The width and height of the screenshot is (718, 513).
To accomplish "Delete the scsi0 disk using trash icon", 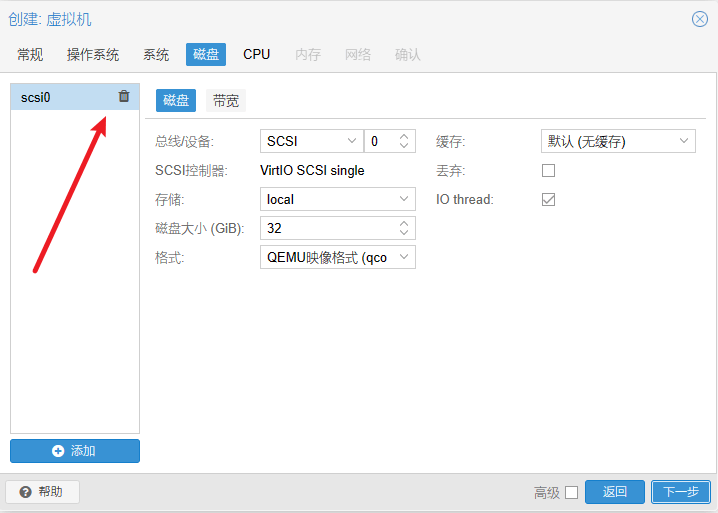I will pyautogui.click(x=124, y=96).
